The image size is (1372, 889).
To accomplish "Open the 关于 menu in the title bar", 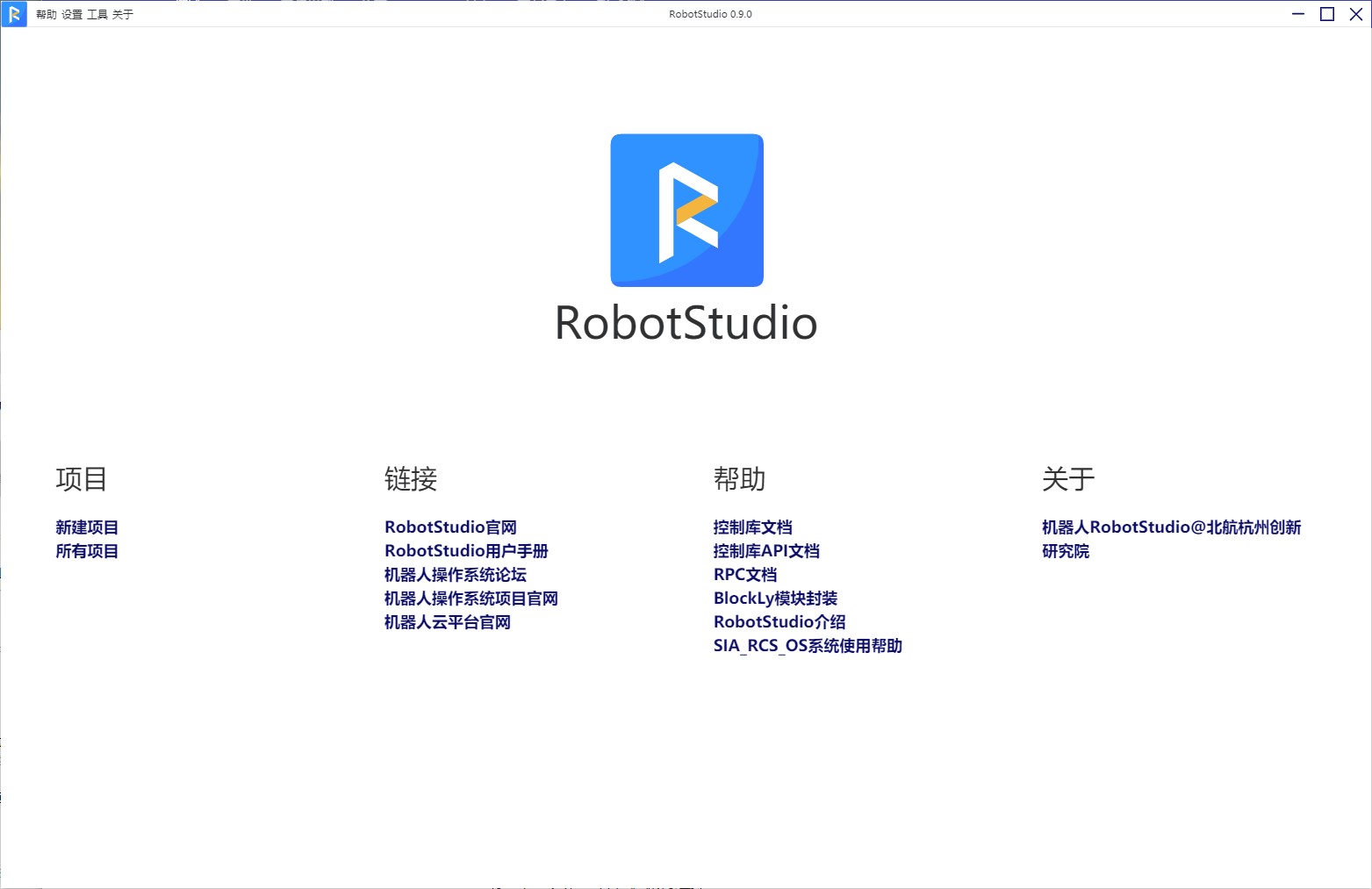I will pyautogui.click(x=123, y=15).
